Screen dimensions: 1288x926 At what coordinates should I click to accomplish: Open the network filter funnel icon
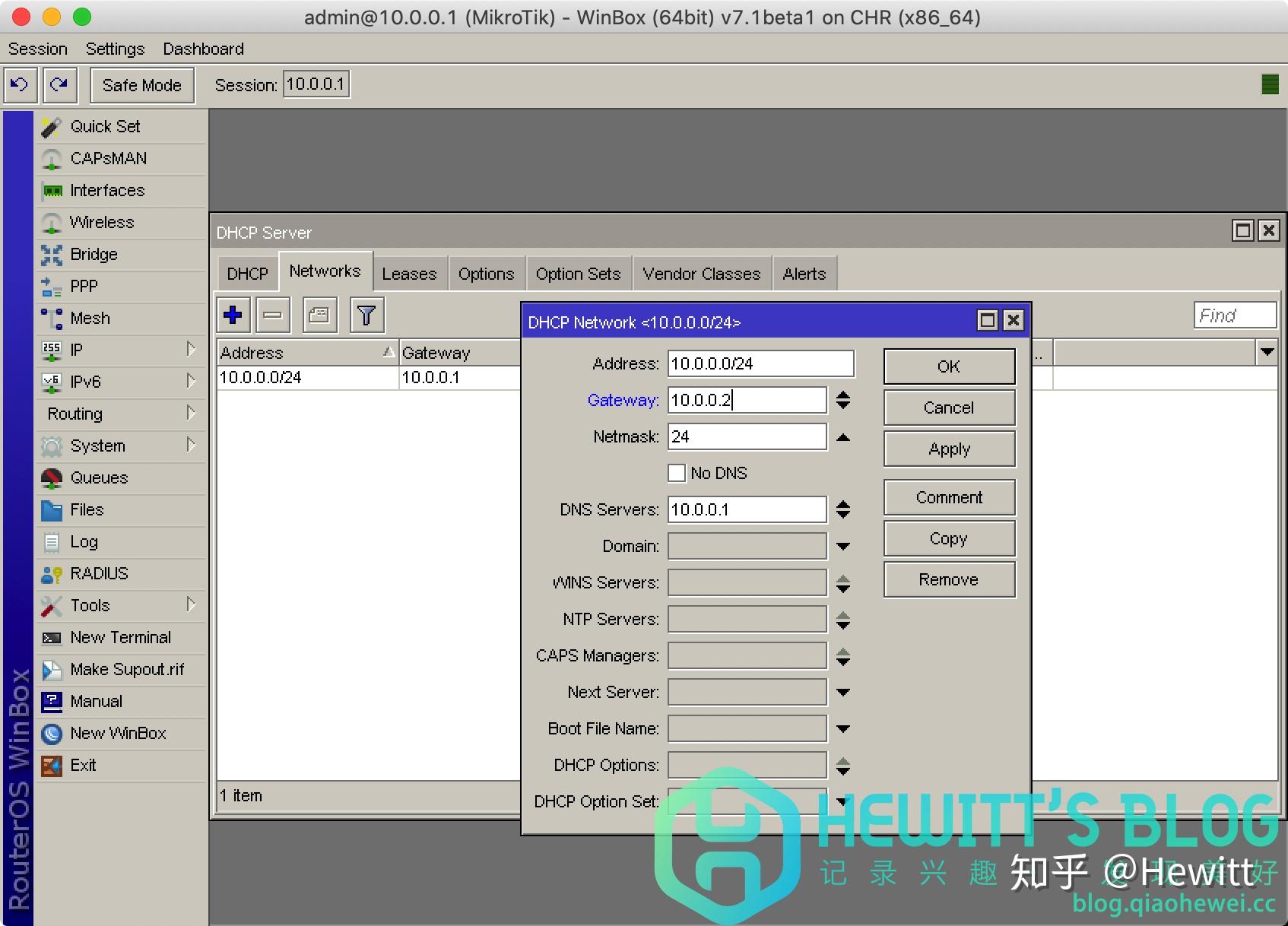tap(366, 314)
